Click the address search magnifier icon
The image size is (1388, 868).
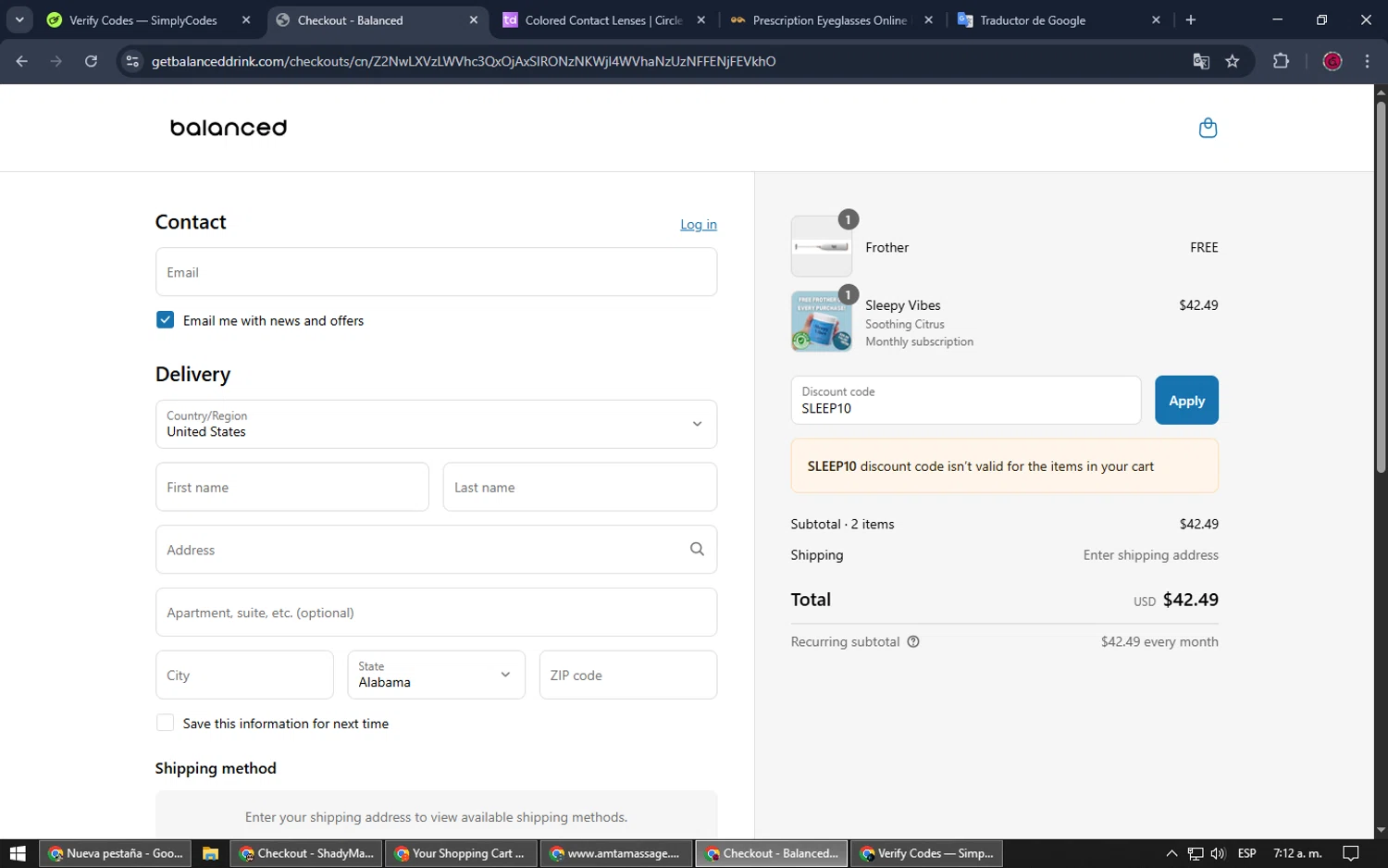point(697,549)
